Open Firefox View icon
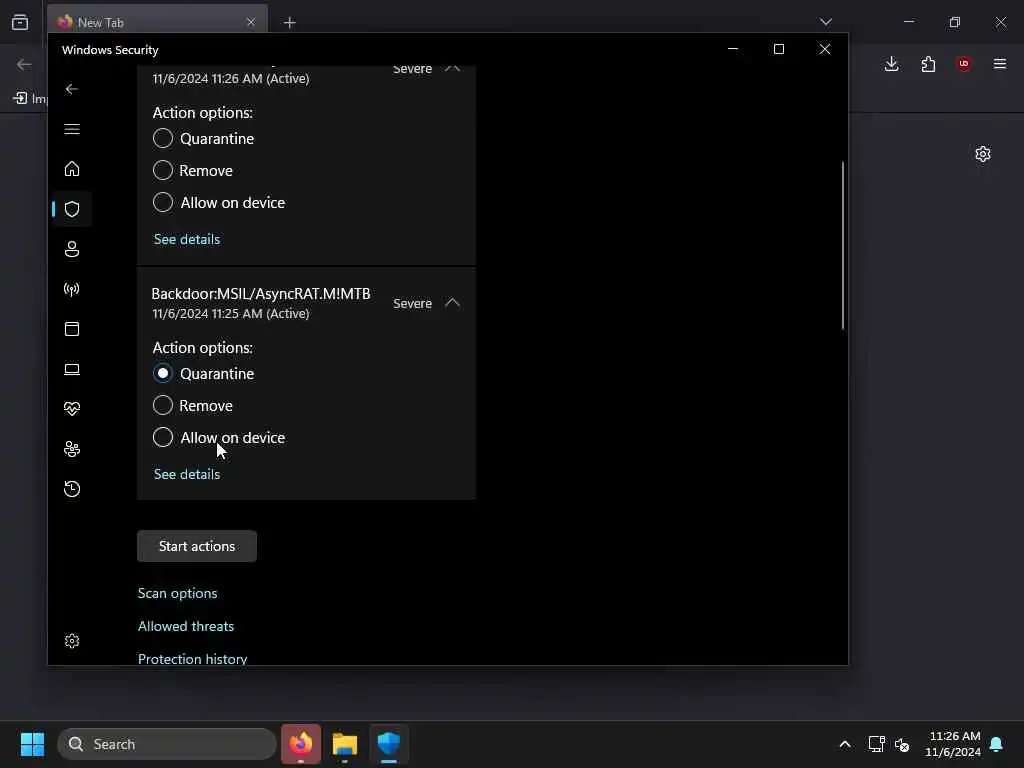The height and width of the screenshot is (768, 1024). 20,22
